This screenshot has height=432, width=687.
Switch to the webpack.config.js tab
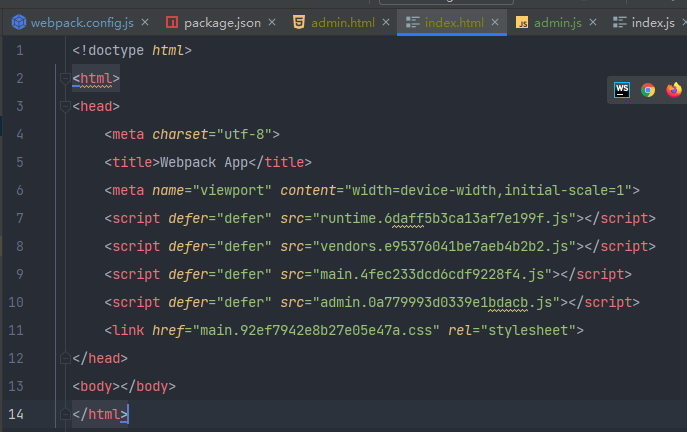click(x=82, y=22)
